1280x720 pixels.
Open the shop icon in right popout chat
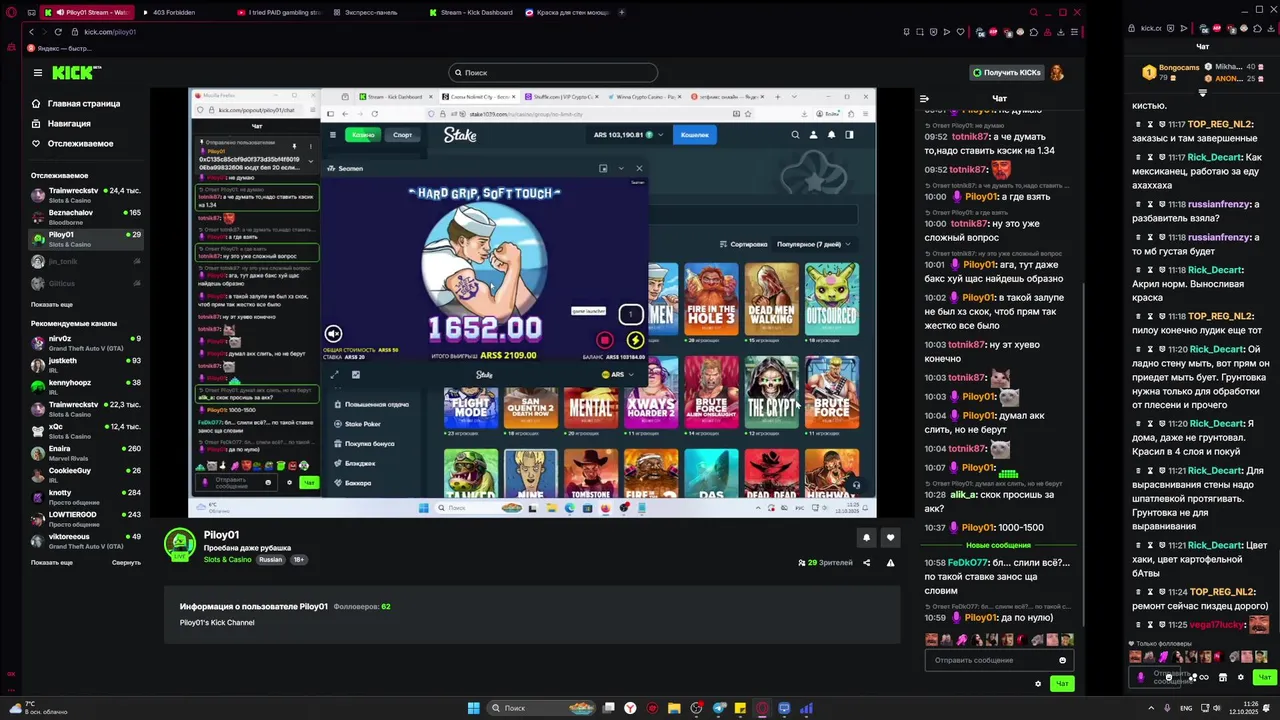[x=1222, y=677]
